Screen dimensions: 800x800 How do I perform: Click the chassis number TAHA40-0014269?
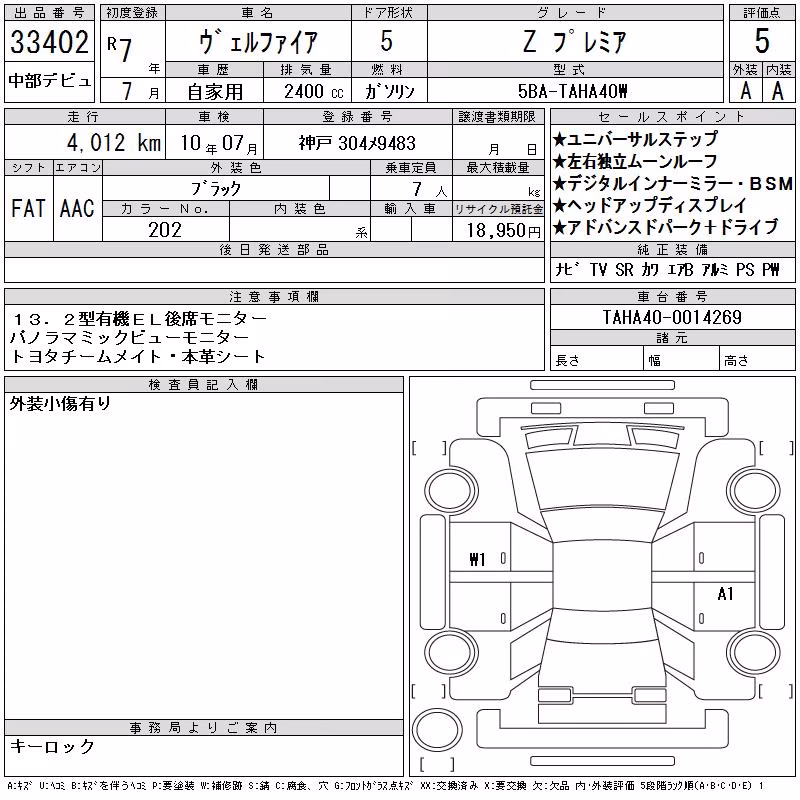tap(672, 317)
